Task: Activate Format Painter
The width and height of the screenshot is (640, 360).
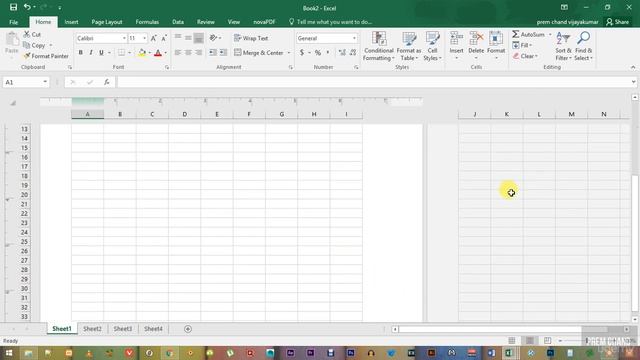Action: [46, 56]
